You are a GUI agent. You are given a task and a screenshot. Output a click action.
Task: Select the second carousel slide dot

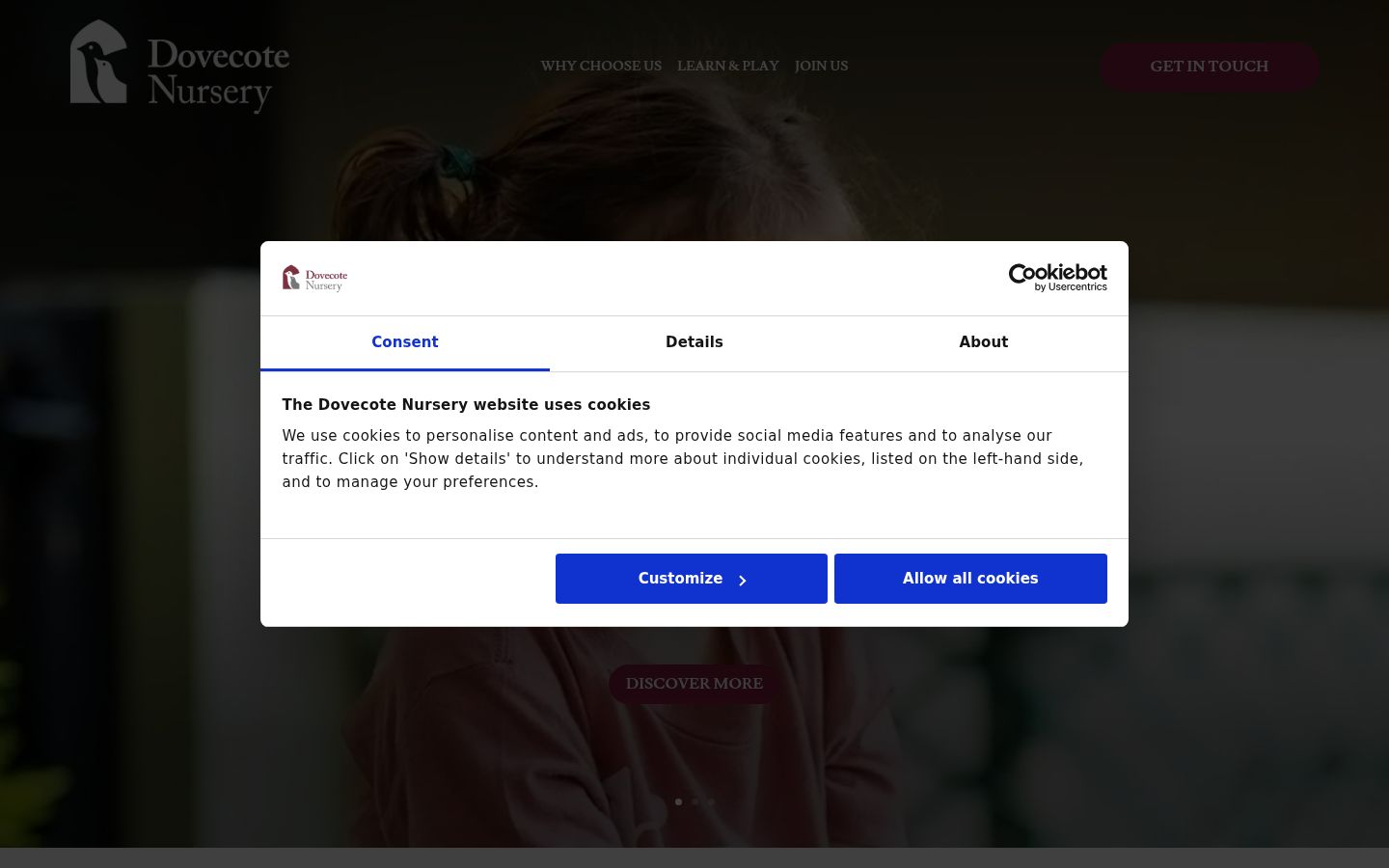[x=694, y=801]
